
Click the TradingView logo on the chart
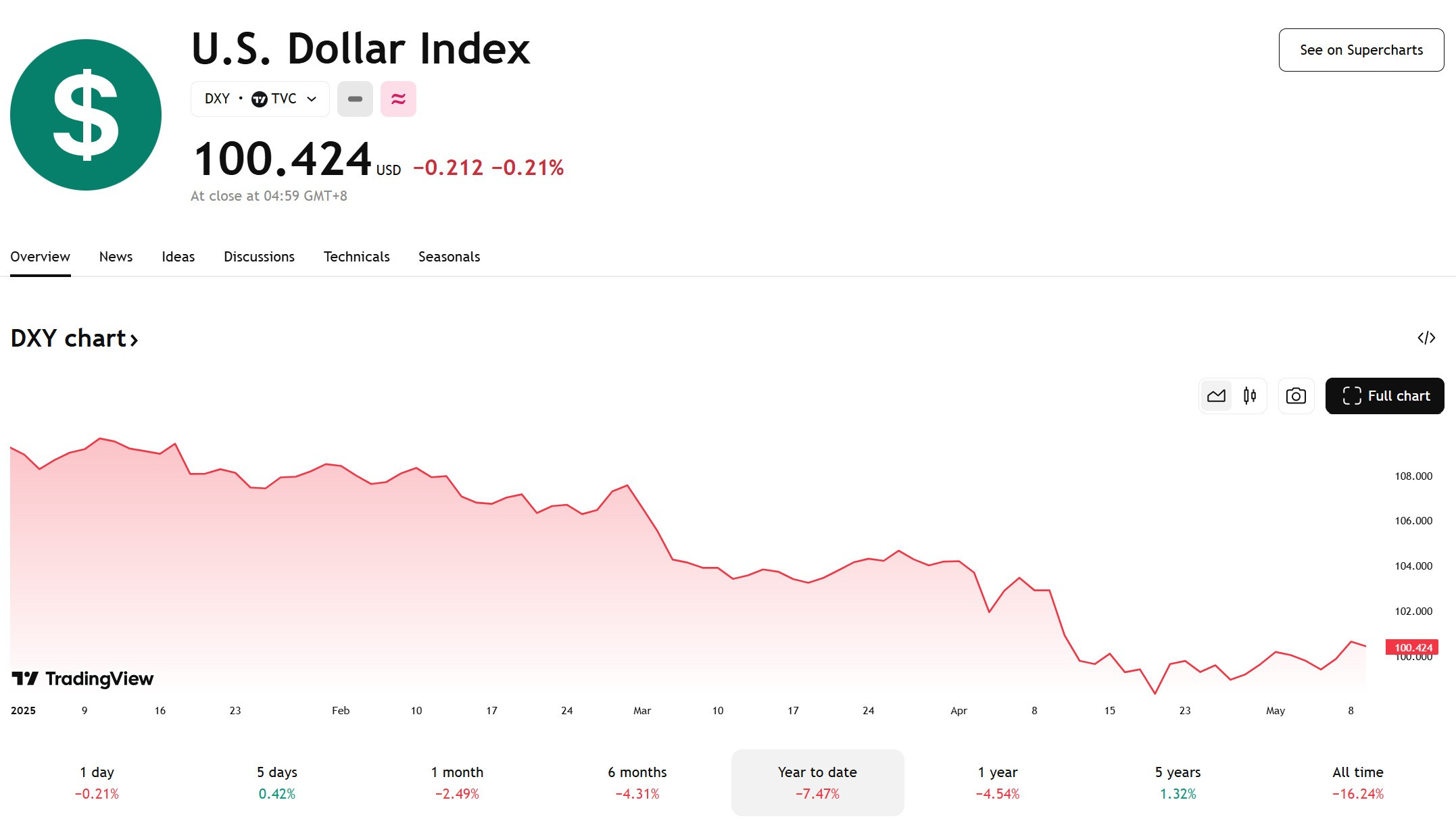pyautogui.click(x=82, y=678)
